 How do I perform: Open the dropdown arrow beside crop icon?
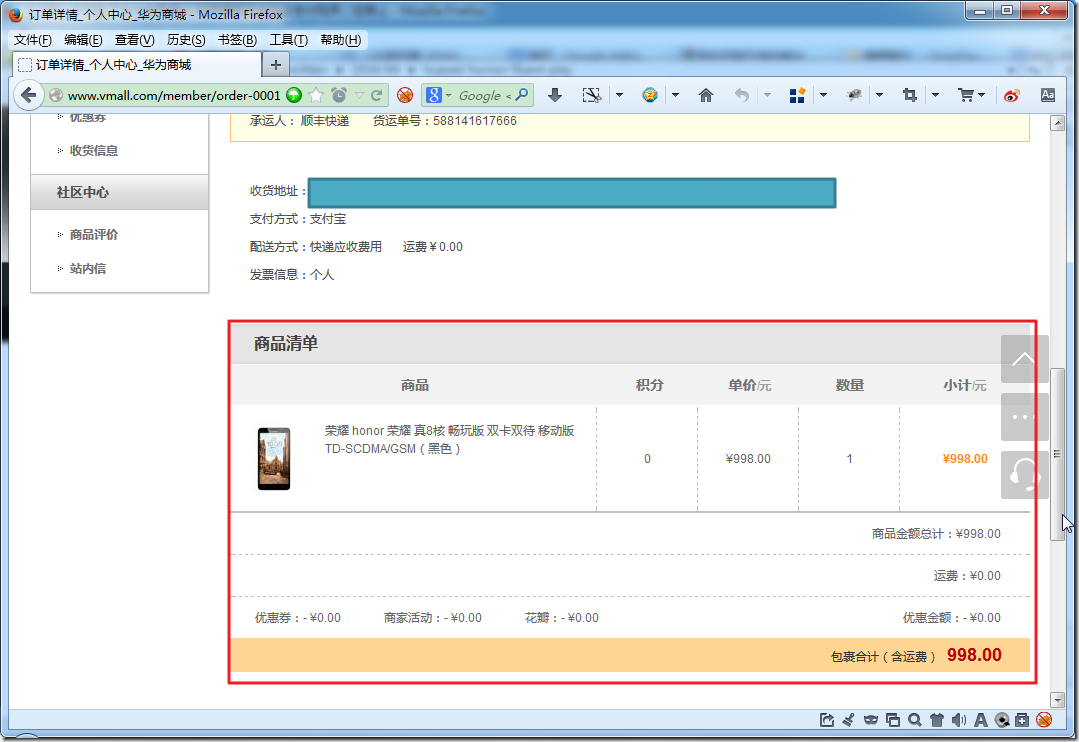pyautogui.click(x=935, y=95)
